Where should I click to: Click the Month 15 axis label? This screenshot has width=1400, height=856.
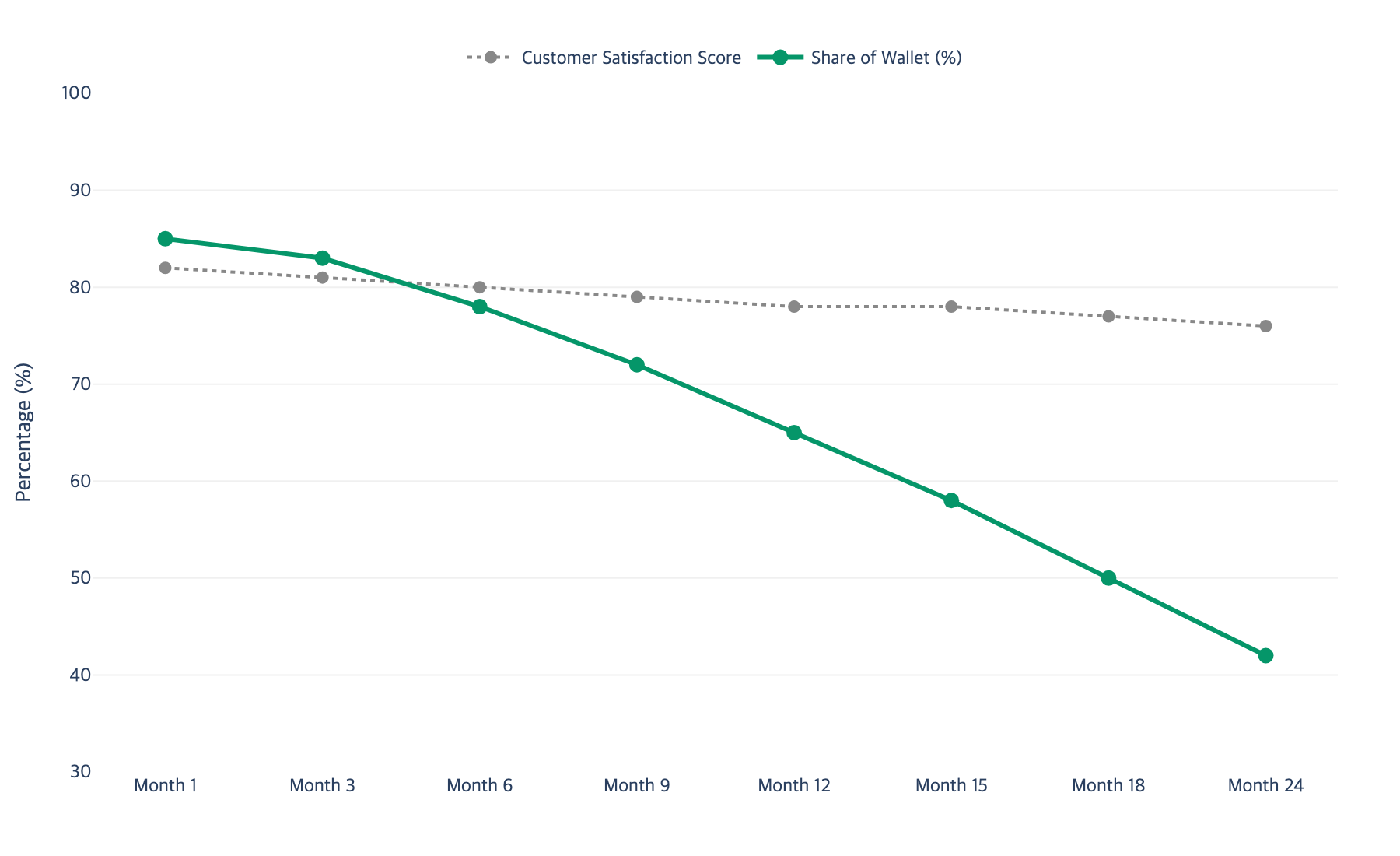(951, 785)
